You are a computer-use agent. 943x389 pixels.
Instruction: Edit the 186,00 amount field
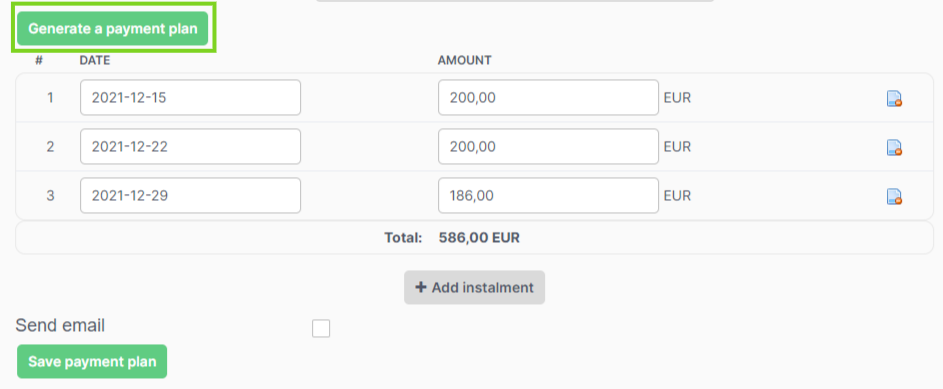[548, 195]
